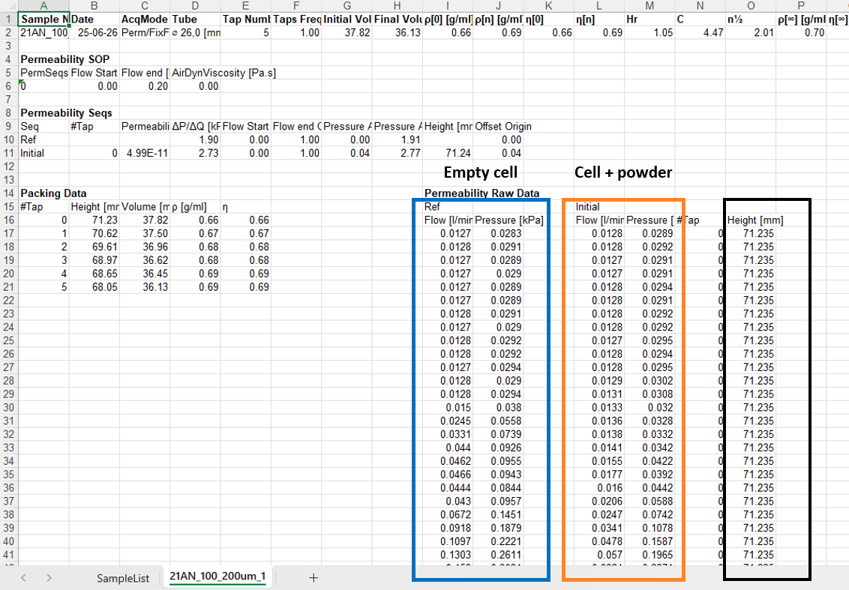Viewport: 849px width, 590px height.
Task: Select the Permeability Raw Data heading cell
Action: [x=481, y=193]
